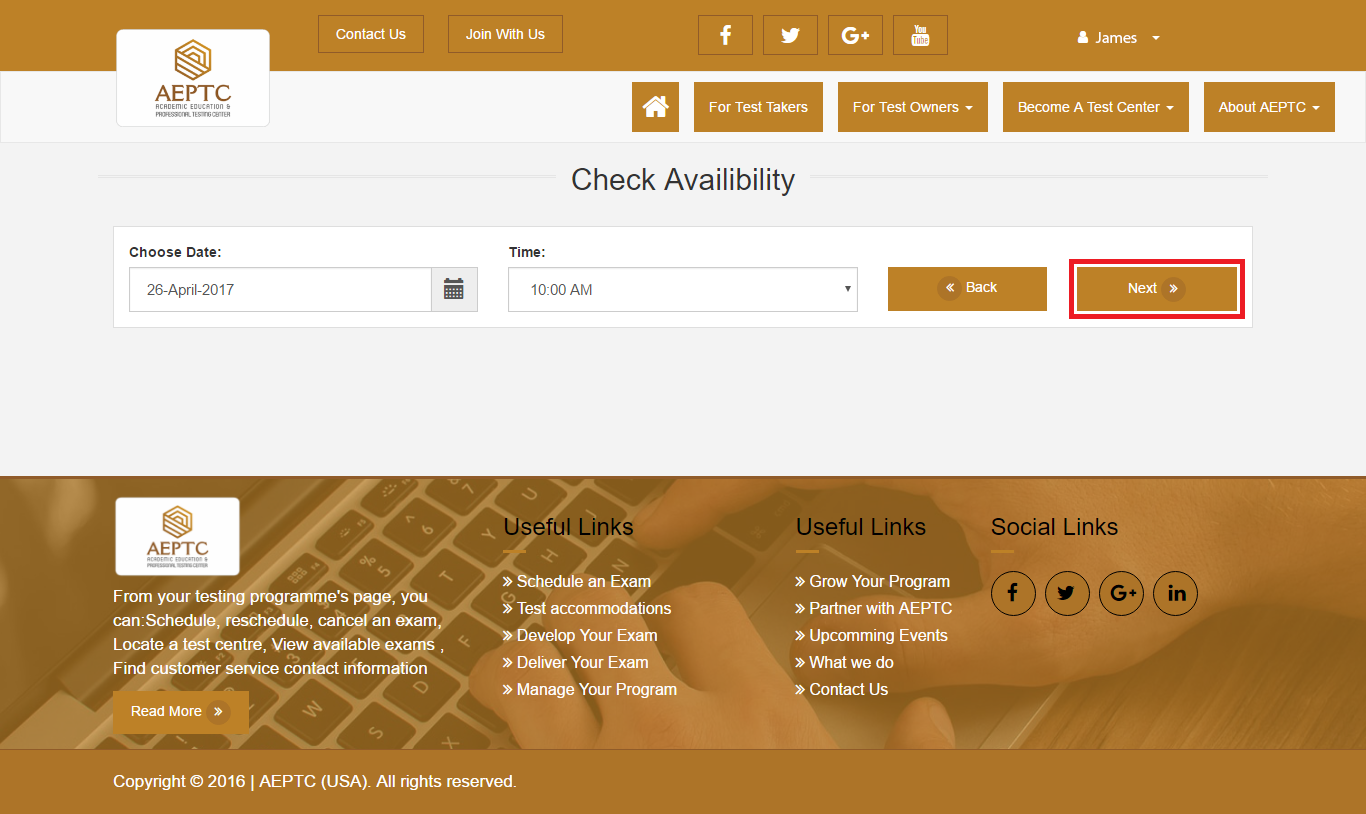Click the Choose Date input field

pos(280,290)
